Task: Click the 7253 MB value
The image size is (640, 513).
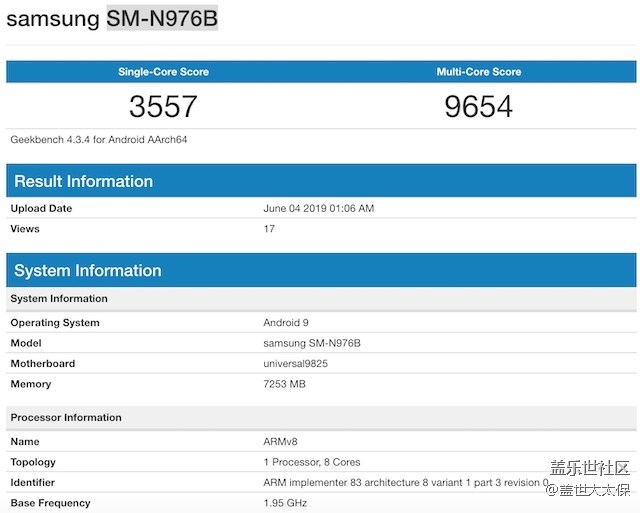Action: (284, 384)
